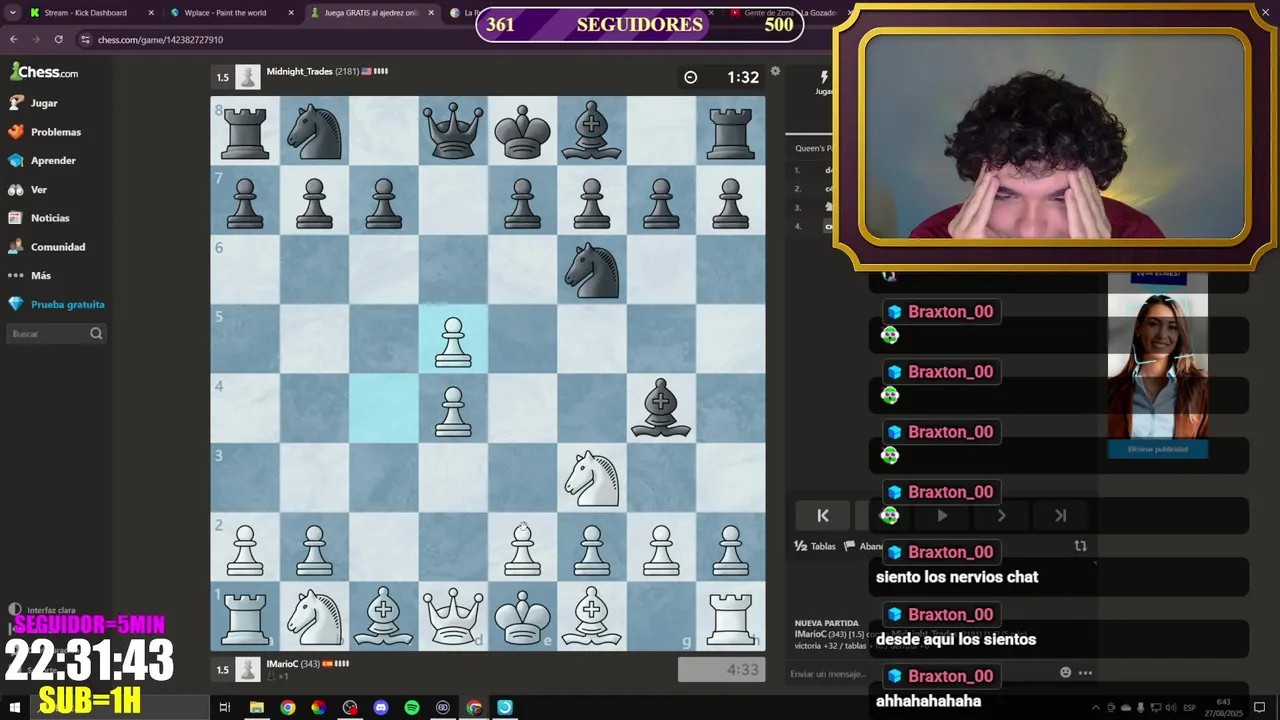Switch to the Wplace - Paint the world tab
The image size is (1280, 720).
231,13
